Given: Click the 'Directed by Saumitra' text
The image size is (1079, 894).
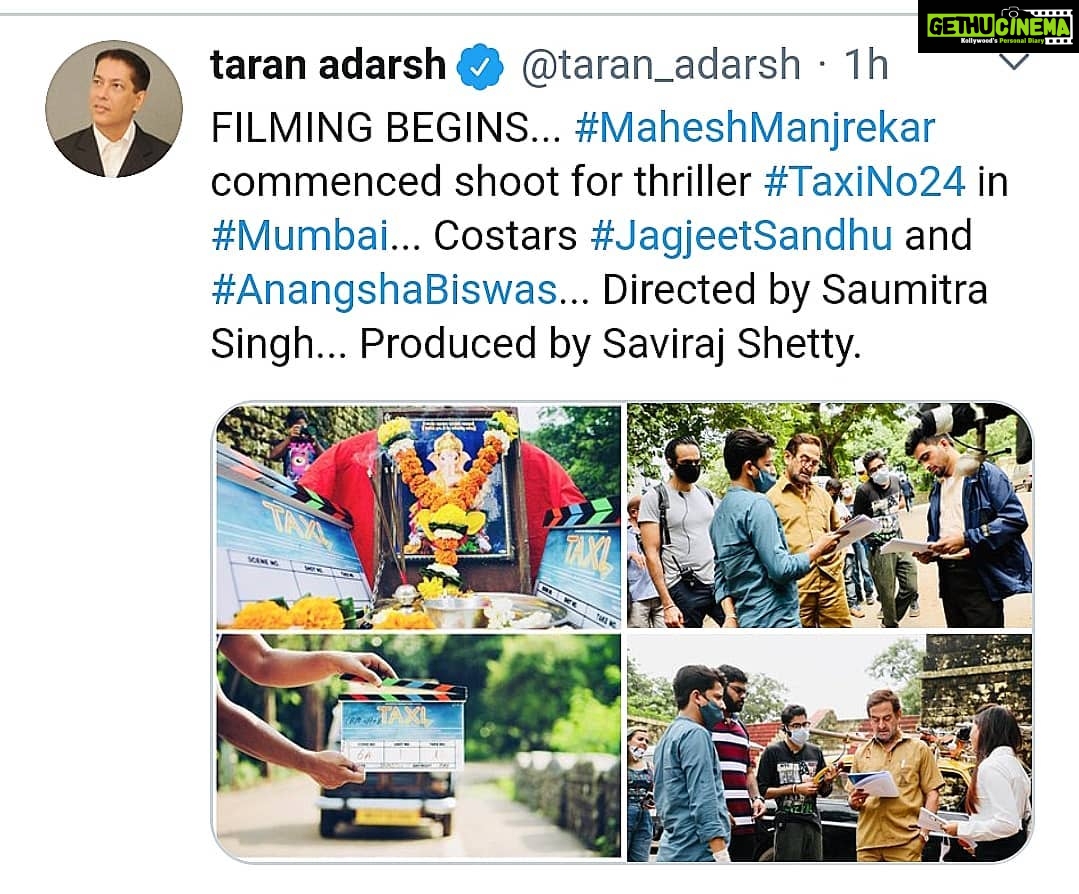Looking at the screenshot, I should coord(795,290).
